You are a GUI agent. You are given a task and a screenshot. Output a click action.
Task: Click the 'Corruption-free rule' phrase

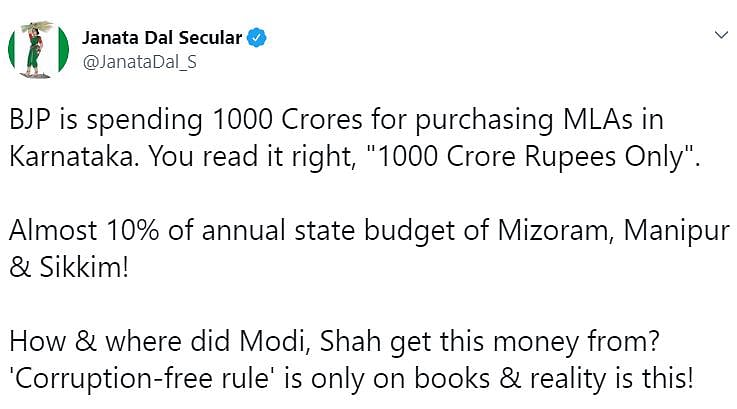click(x=122, y=380)
